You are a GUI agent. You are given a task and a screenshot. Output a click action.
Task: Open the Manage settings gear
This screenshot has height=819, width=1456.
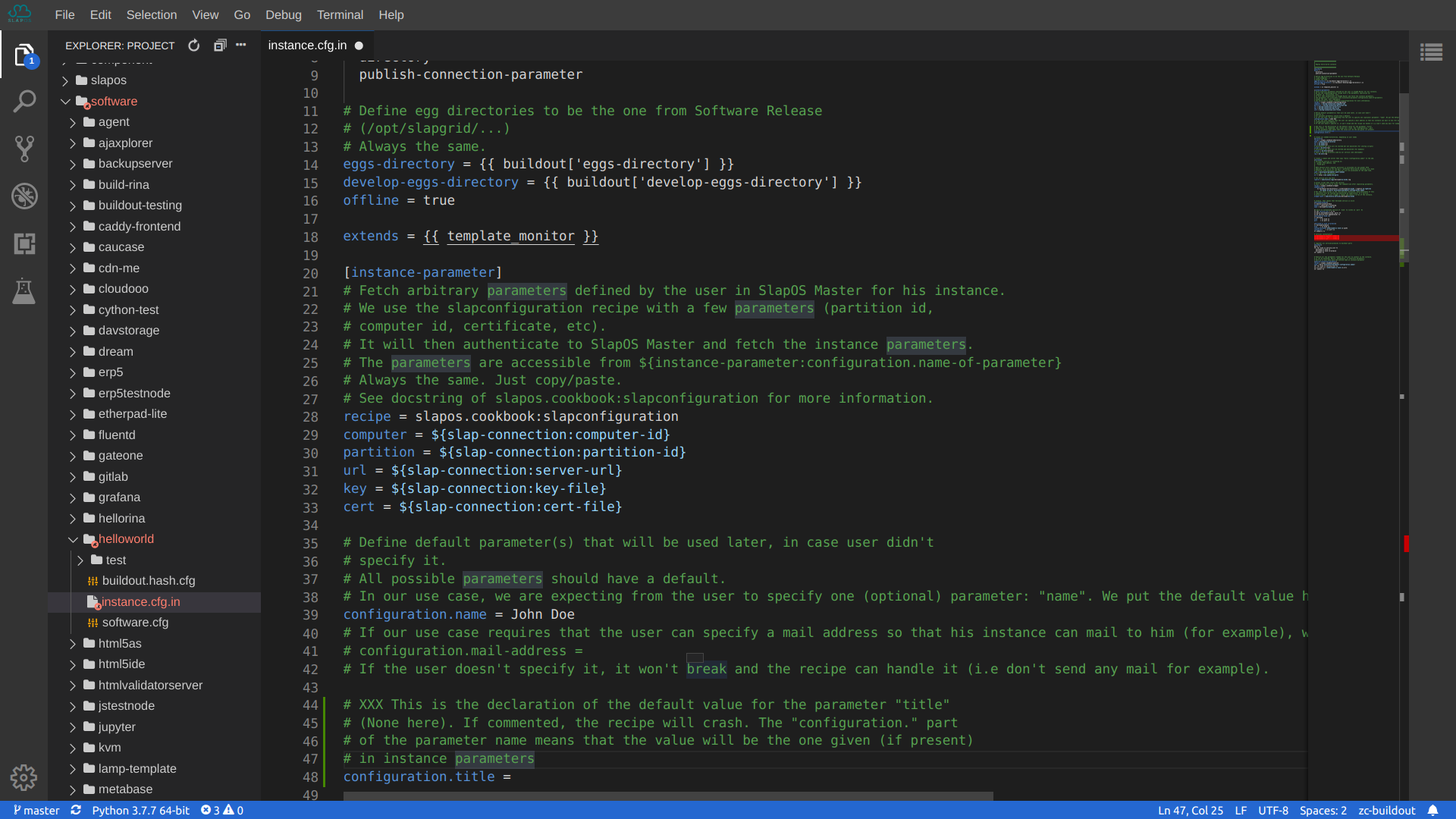coord(24,777)
